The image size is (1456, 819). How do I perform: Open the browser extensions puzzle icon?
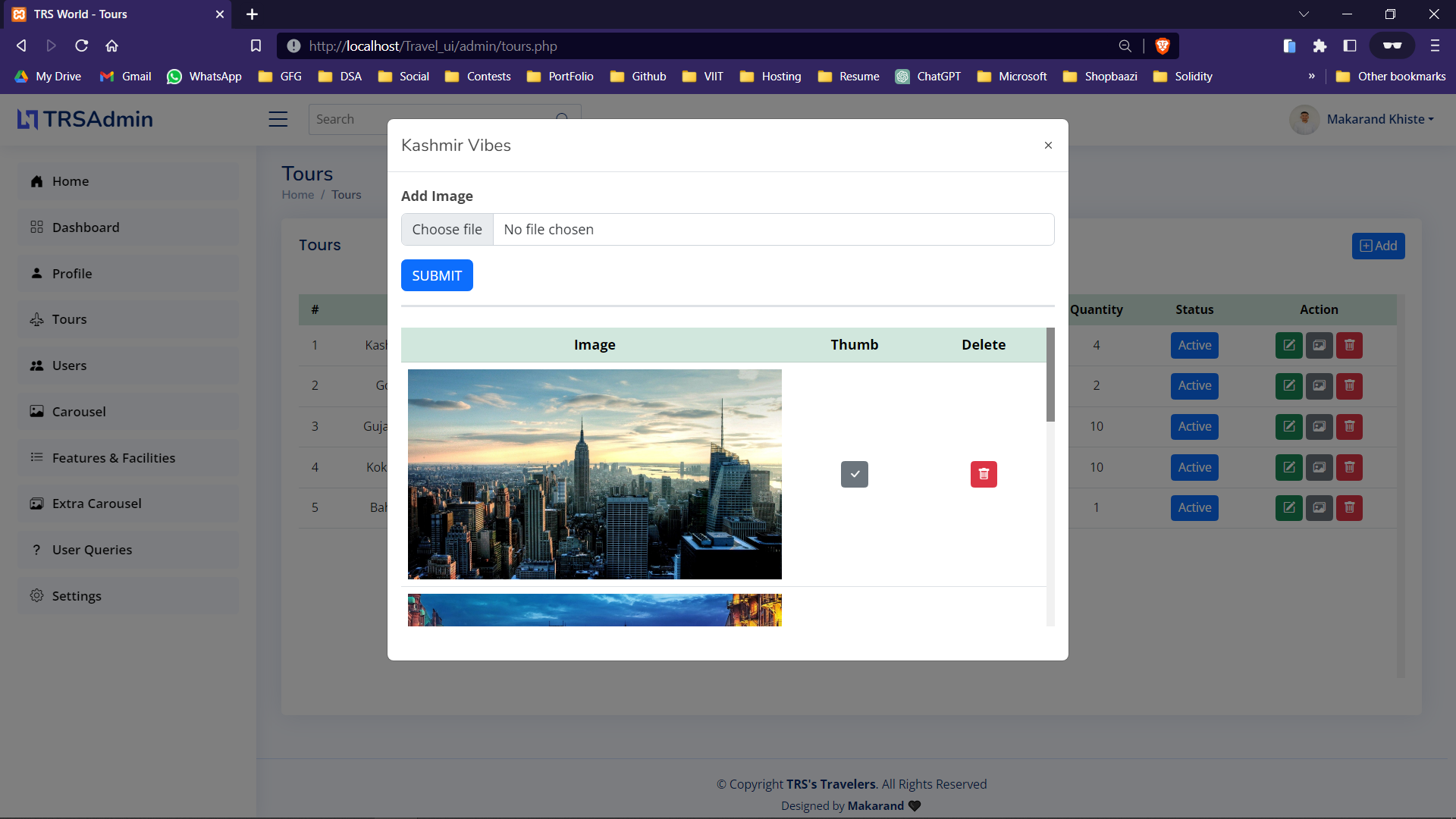coord(1319,46)
